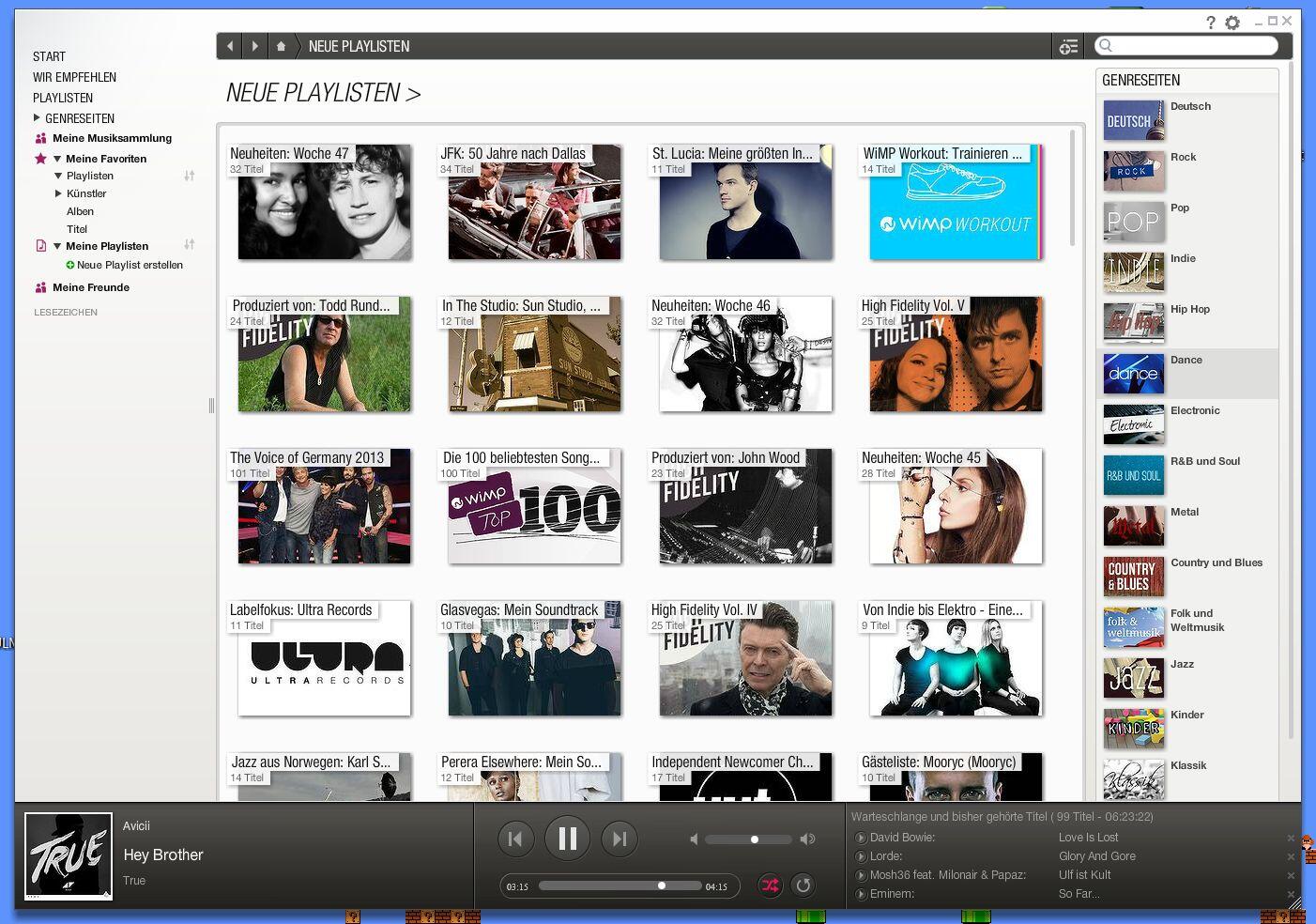
Task: Collapse the Meine Favoriten section
Action: (x=57, y=159)
